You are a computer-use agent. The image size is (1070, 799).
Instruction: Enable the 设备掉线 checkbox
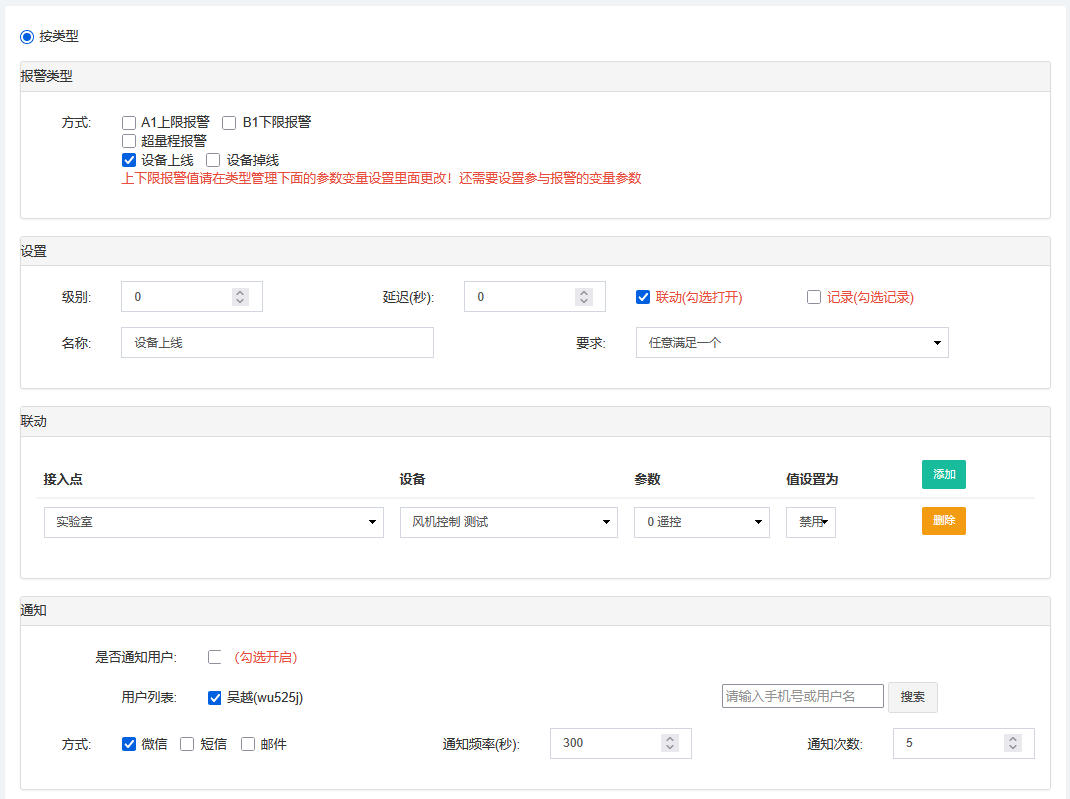(213, 160)
